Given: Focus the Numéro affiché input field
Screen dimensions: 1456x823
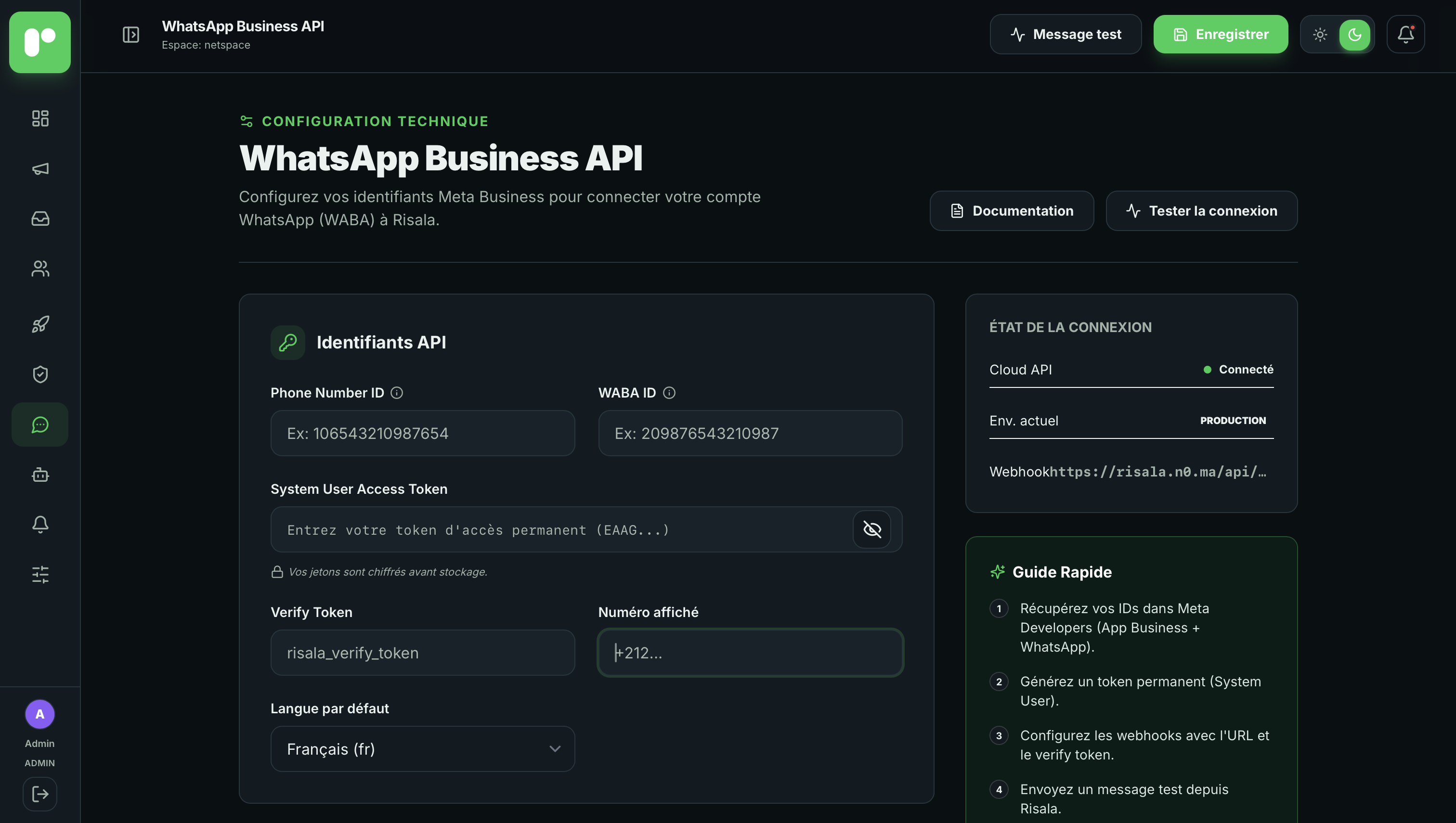Looking at the screenshot, I should pos(750,653).
